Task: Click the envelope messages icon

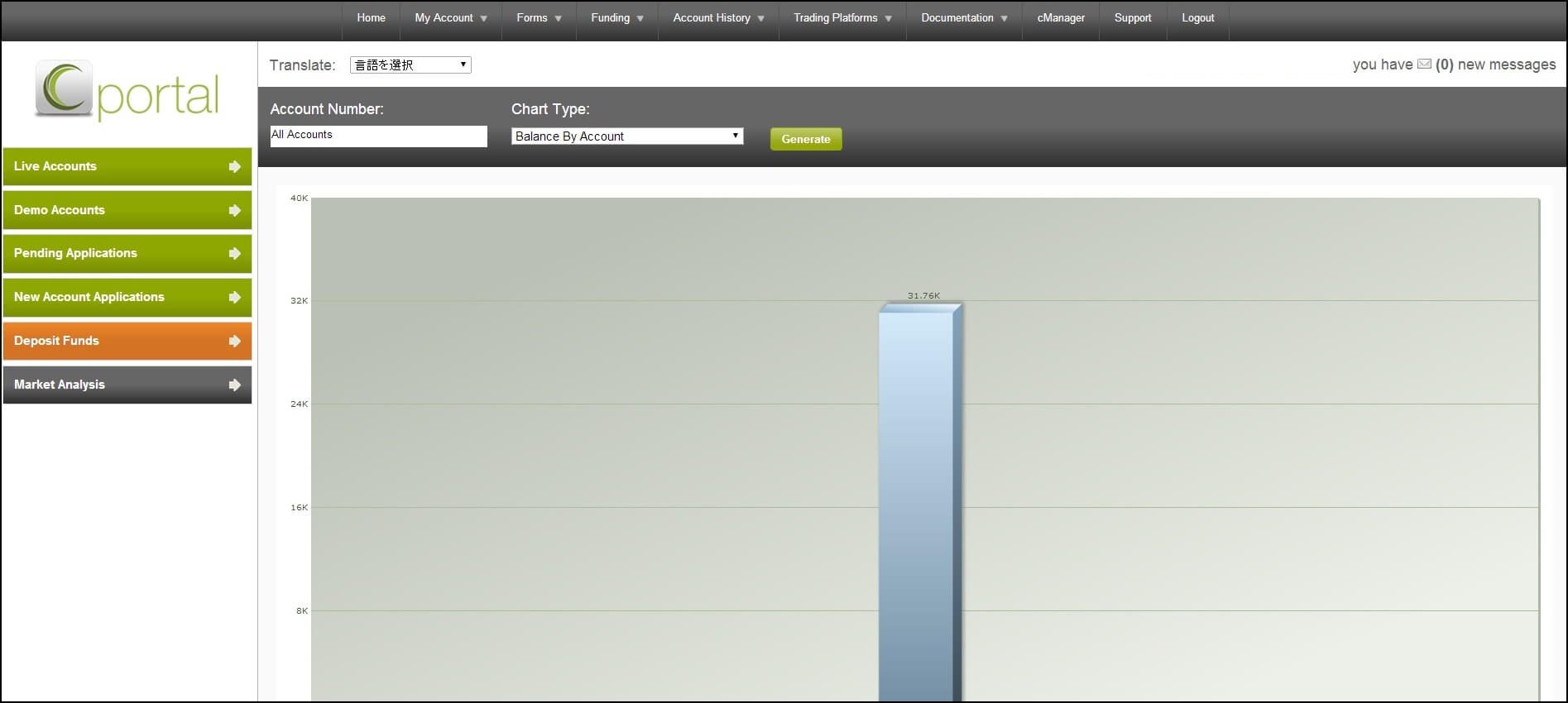Action: [1424, 64]
